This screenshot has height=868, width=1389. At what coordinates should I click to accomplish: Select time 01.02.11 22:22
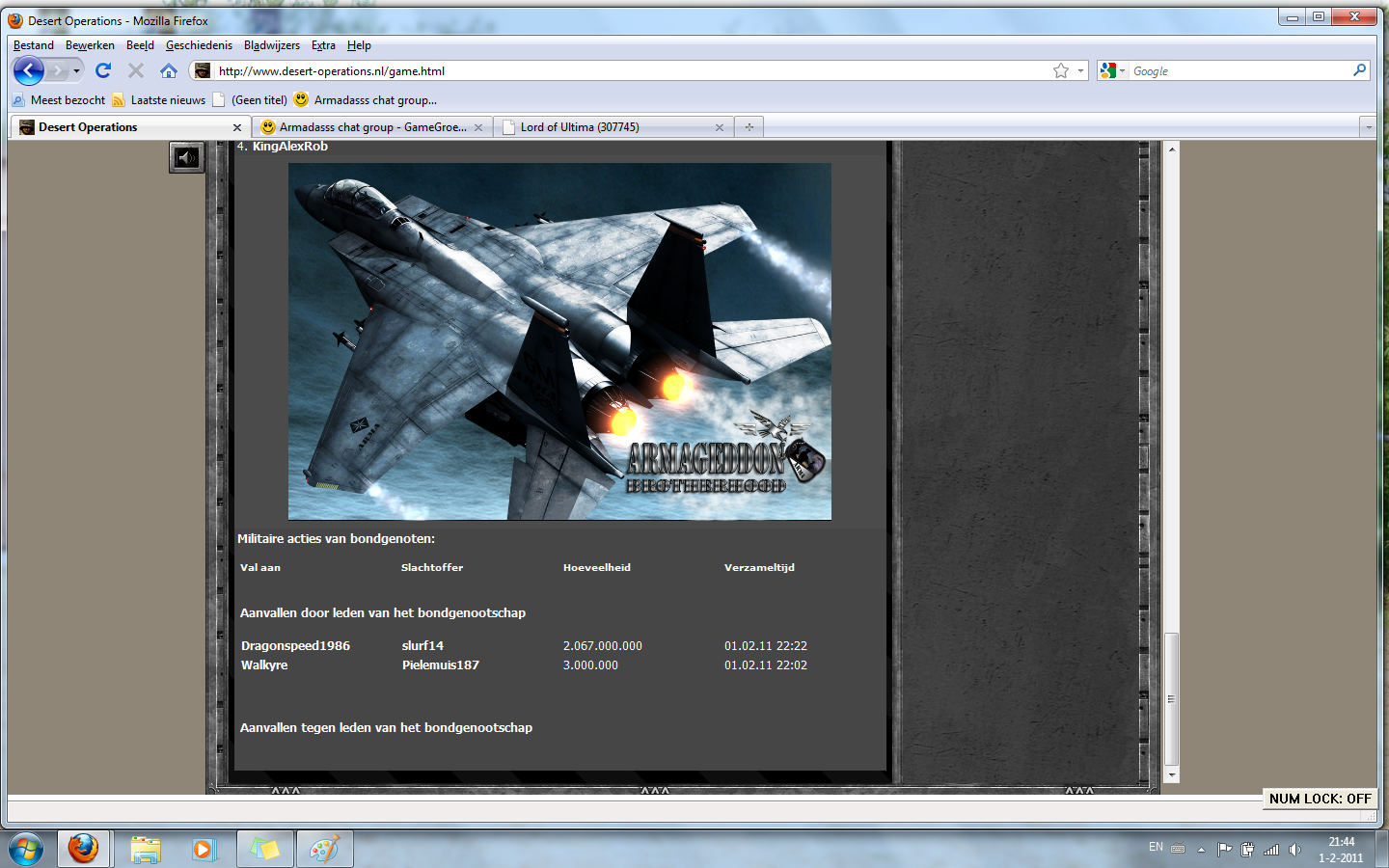(x=766, y=646)
